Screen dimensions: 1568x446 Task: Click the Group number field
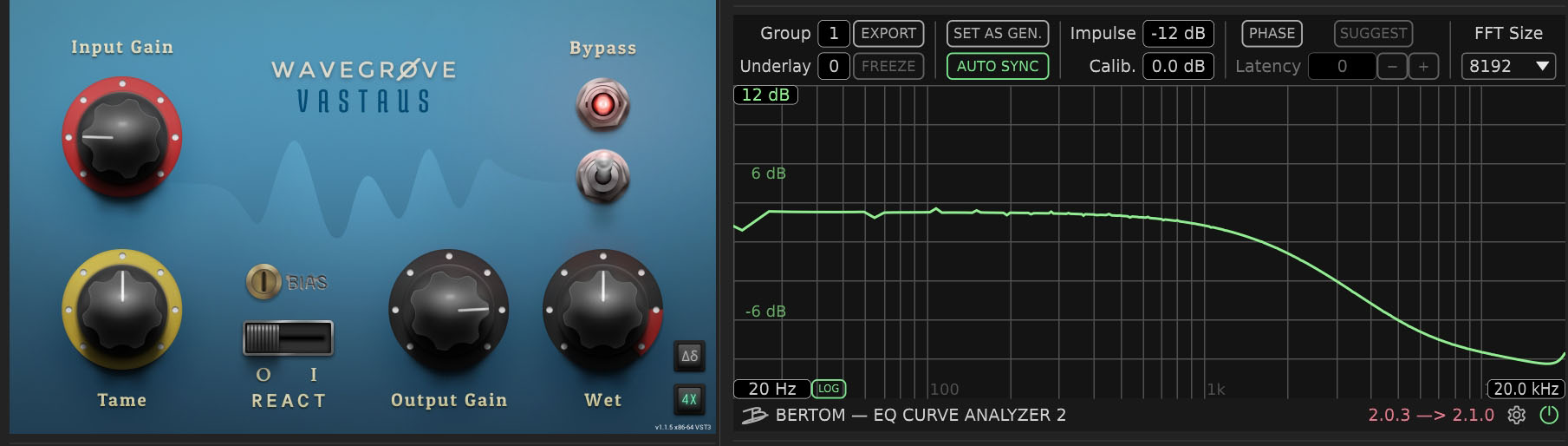(834, 33)
